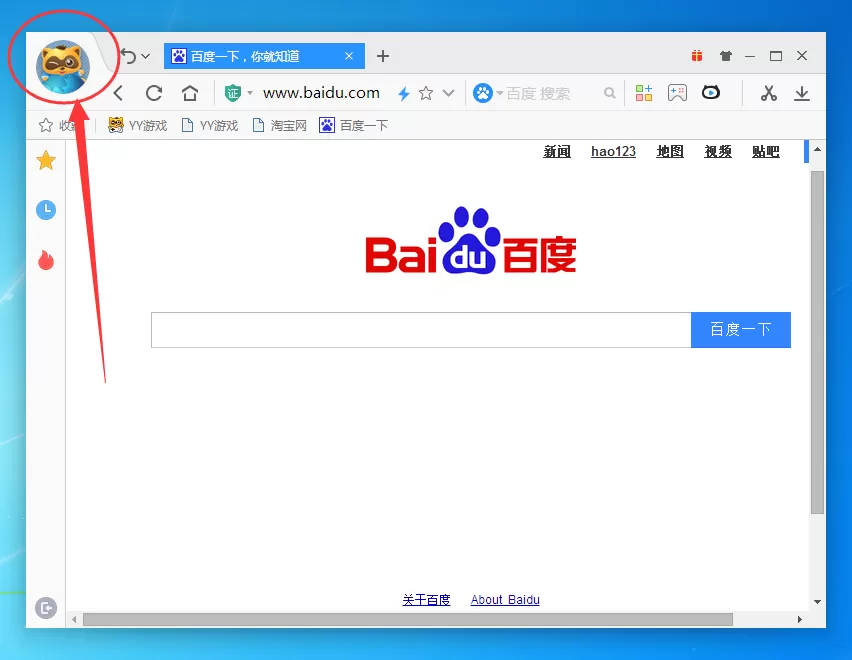Expand the undo history dropdown arrow
852x660 pixels.
pos(146,56)
